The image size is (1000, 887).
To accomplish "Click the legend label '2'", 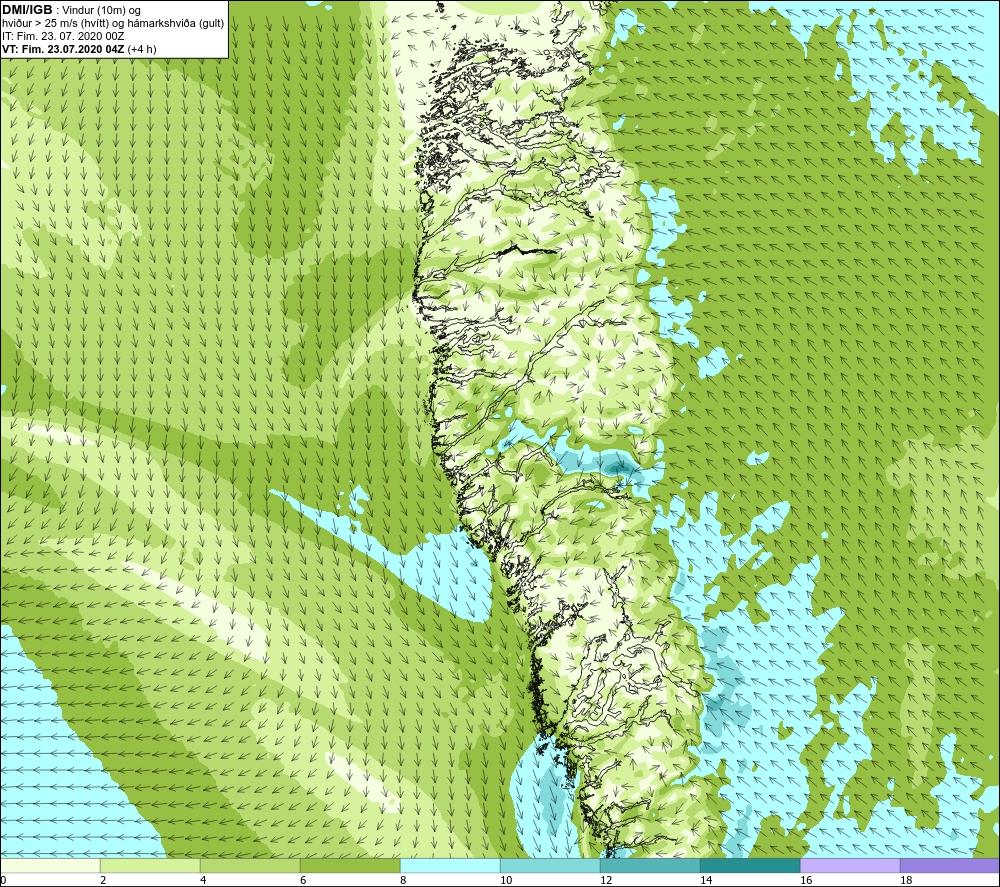I will point(103,880).
